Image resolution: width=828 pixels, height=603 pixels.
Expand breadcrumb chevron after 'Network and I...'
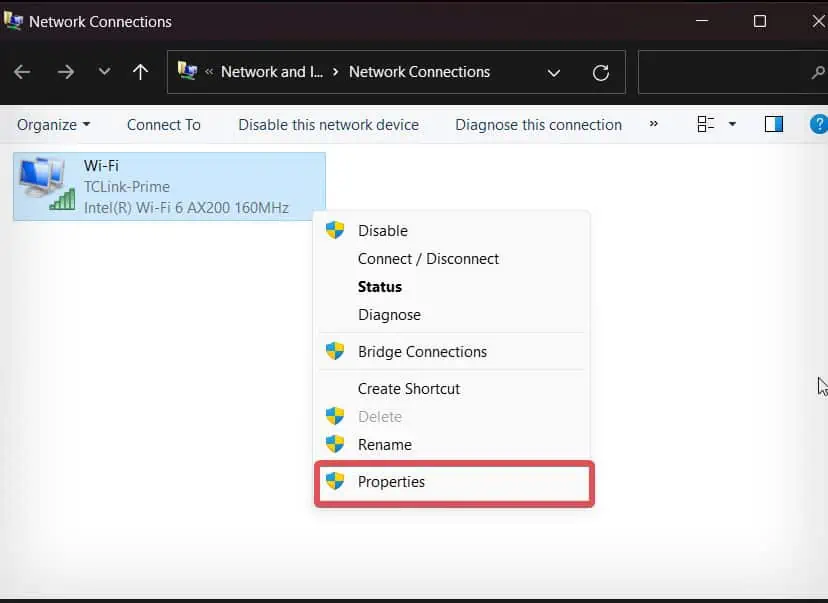pos(335,72)
